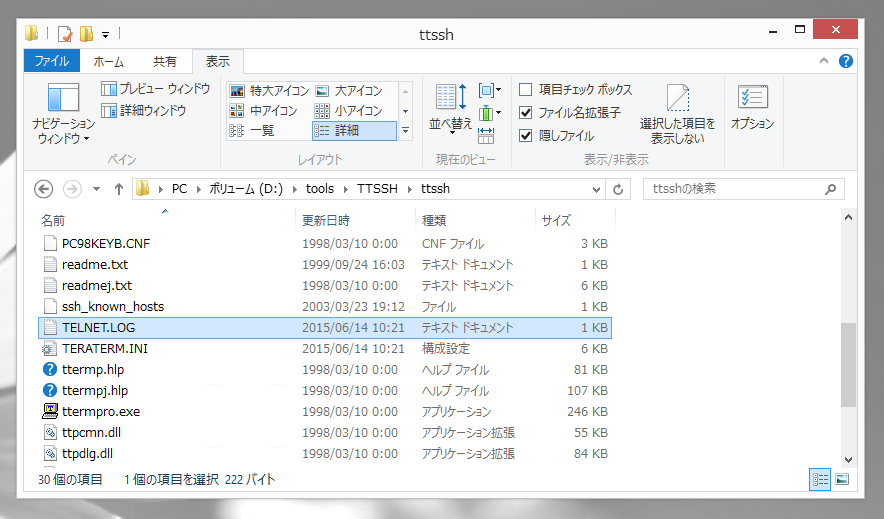Uncheck File name extensions (ファイル名拡張子)
The width and height of the screenshot is (884, 519).
(x=570, y=113)
